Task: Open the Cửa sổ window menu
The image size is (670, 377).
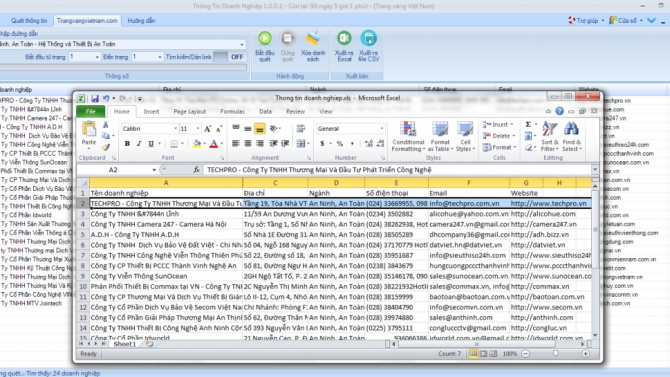Action: click(626, 21)
